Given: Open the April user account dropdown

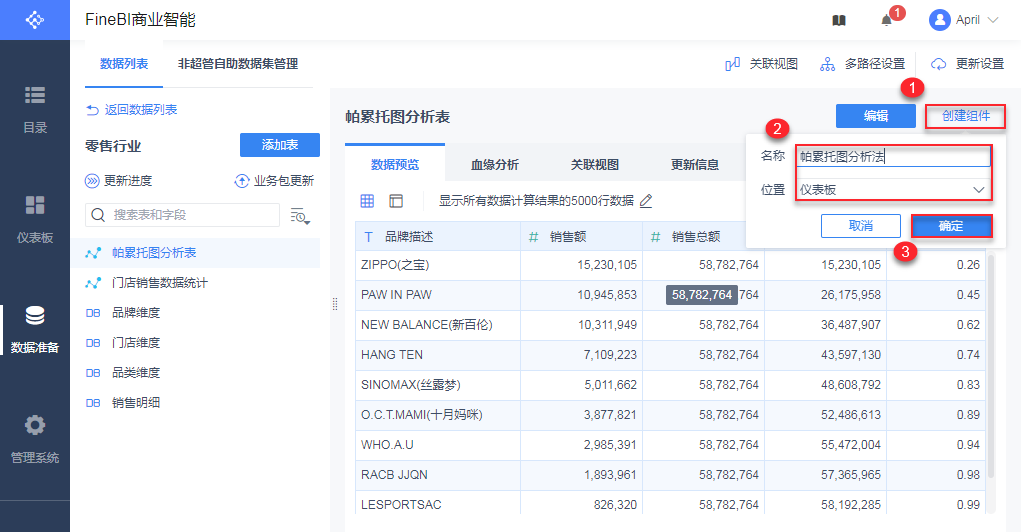Looking at the screenshot, I should (964, 20).
